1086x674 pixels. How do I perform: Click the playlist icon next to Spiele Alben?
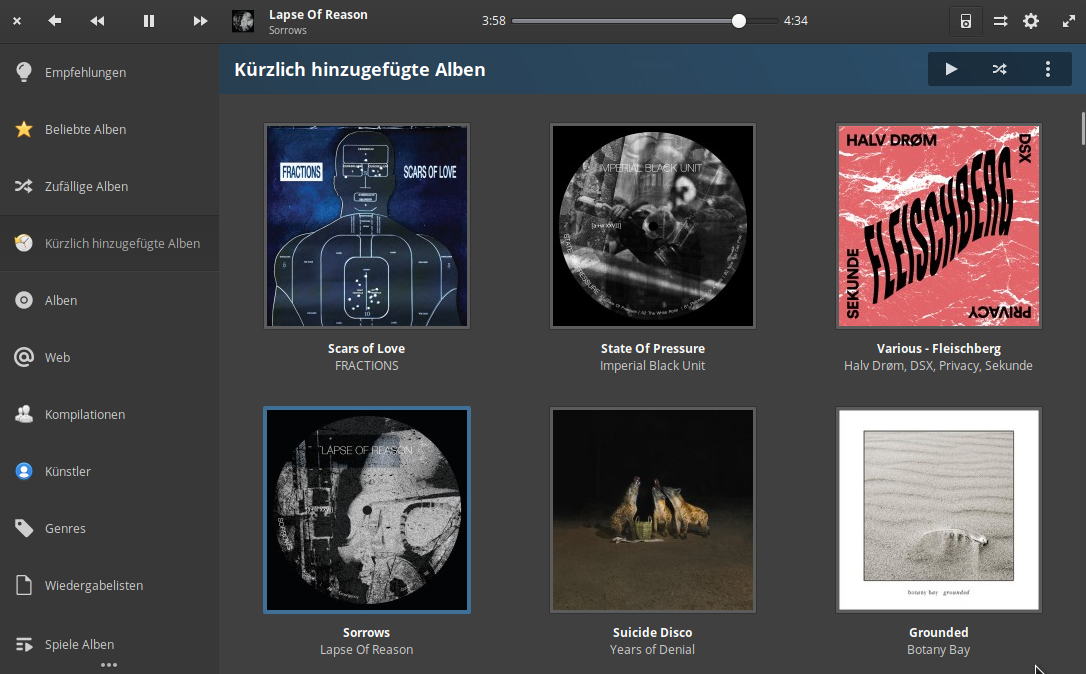pyautogui.click(x=24, y=644)
